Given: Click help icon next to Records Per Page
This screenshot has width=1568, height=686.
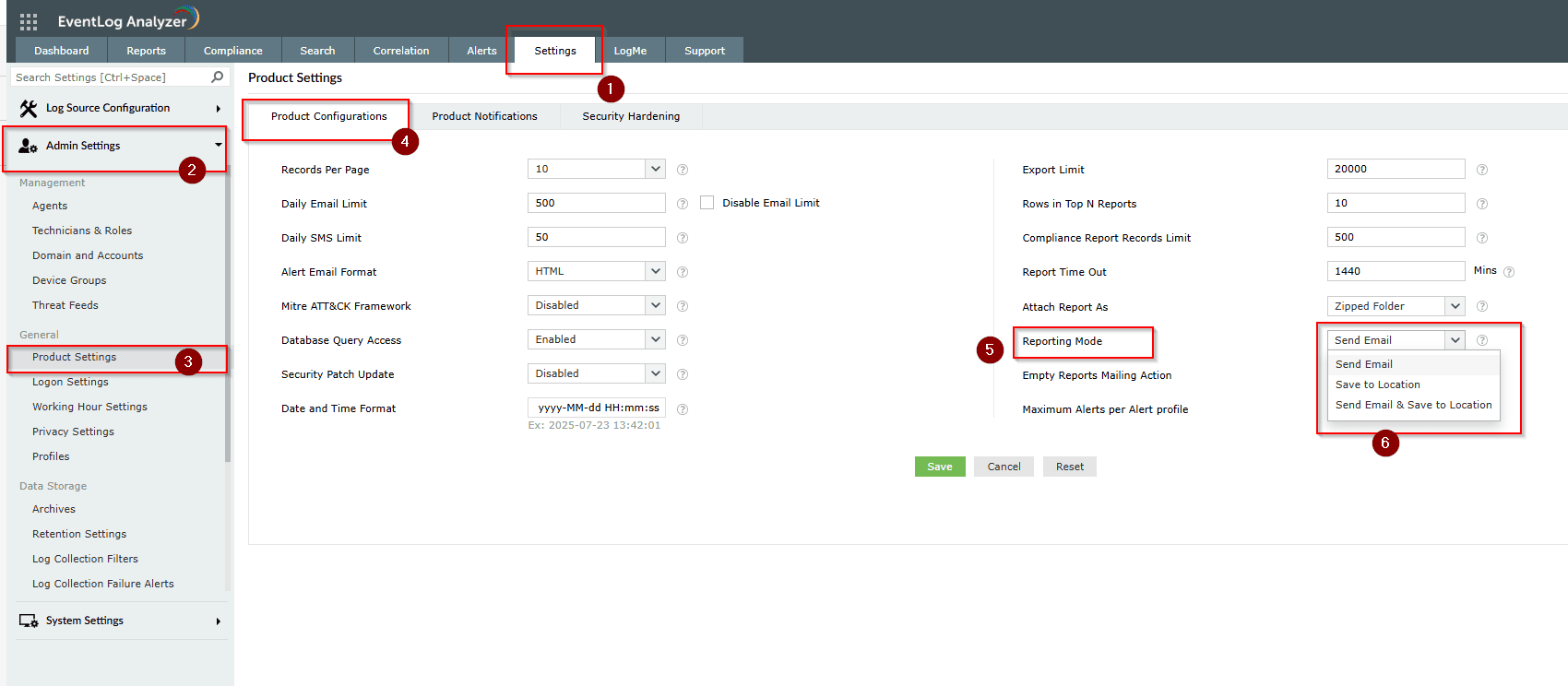Looking at the screenshot, I should pos(683,170).
